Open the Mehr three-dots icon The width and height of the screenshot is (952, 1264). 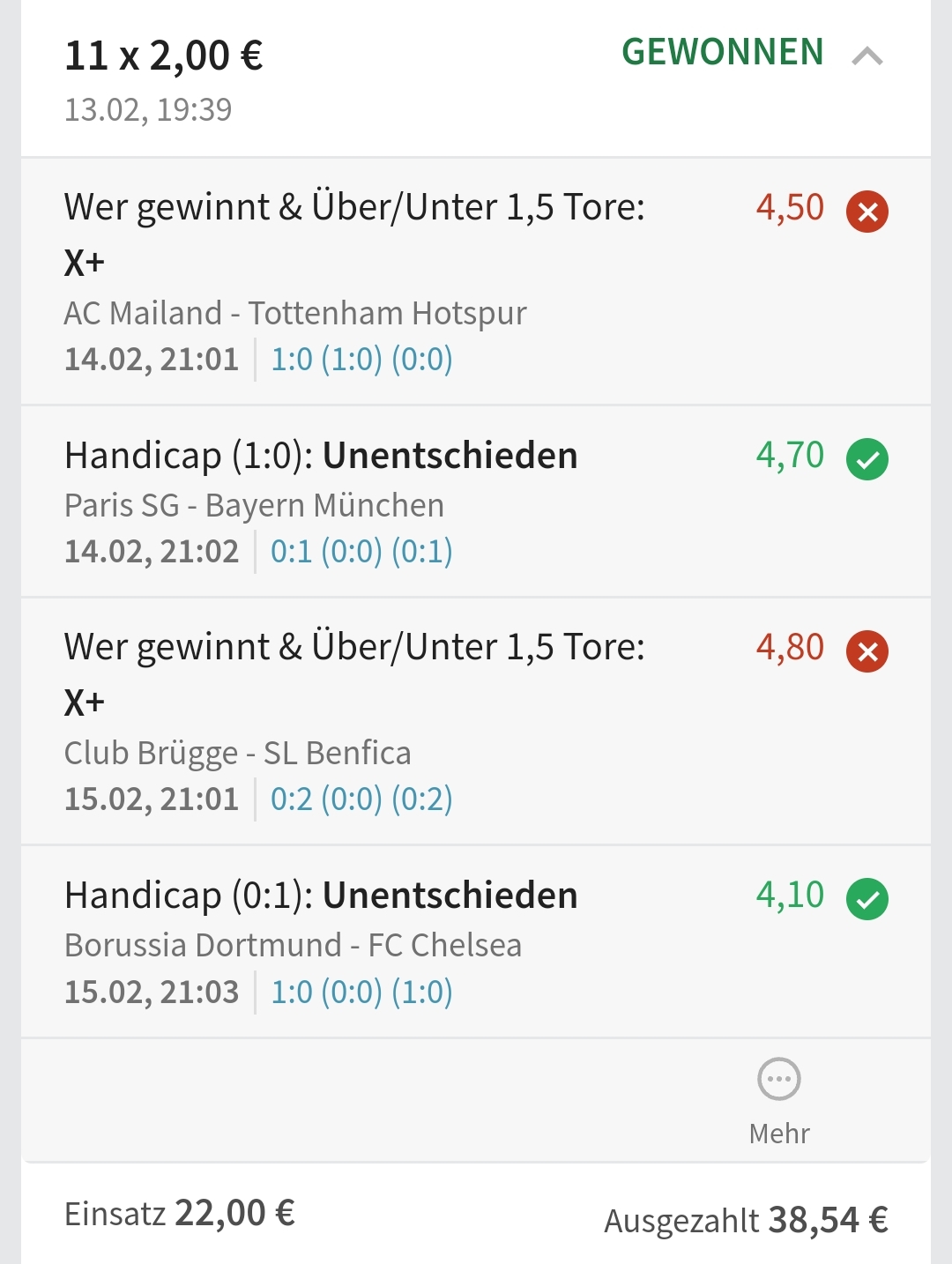779,1079
